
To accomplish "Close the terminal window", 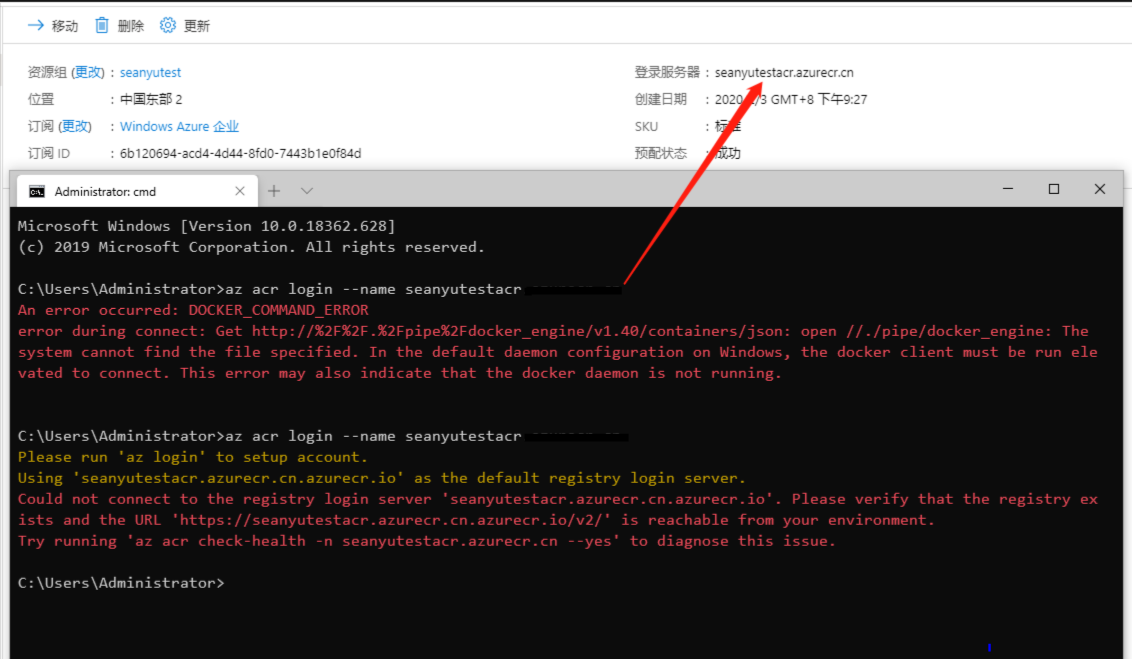I will (1100, 188).
